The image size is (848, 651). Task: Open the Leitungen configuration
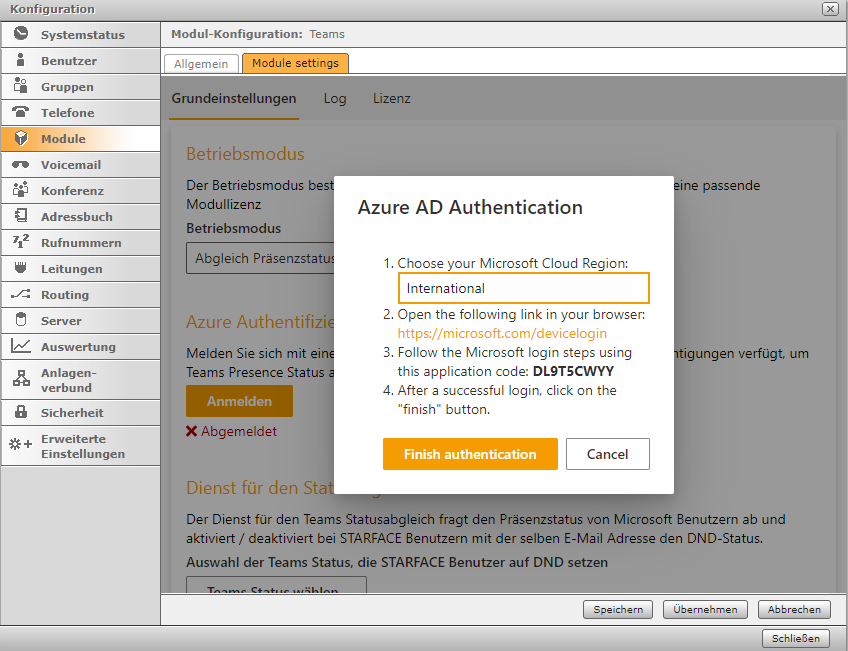point(81,269)
